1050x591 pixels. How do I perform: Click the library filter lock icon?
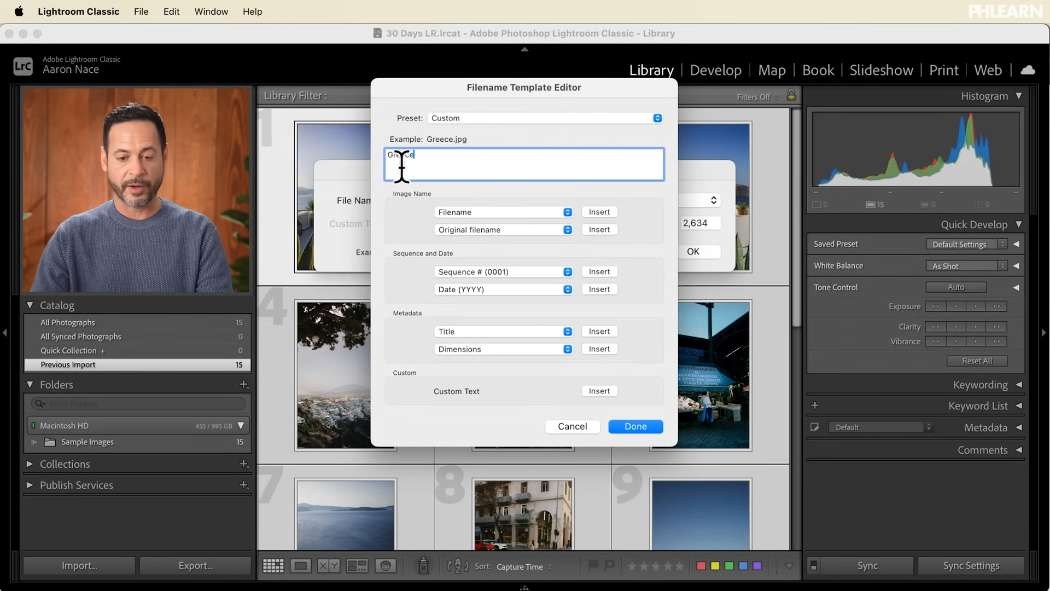(x=792, y=96)
